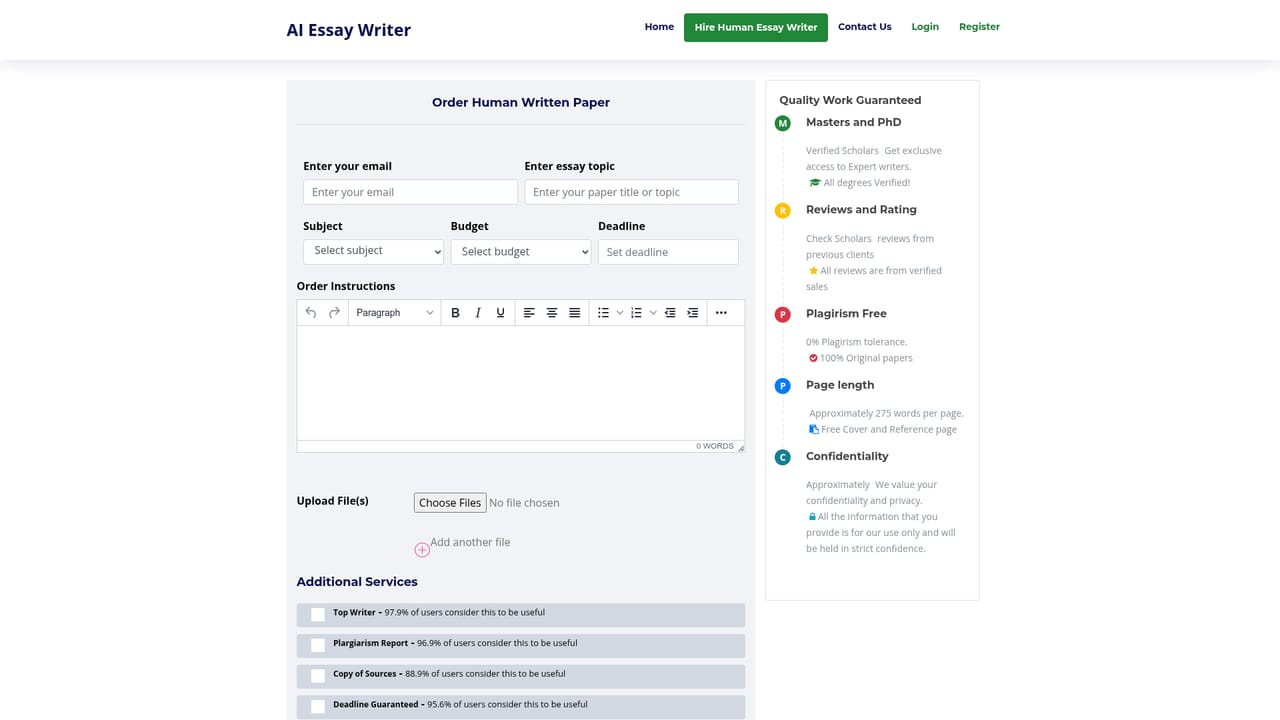
Task: Toggle bold formatting in the editor
Action: (x=455, y=313)
